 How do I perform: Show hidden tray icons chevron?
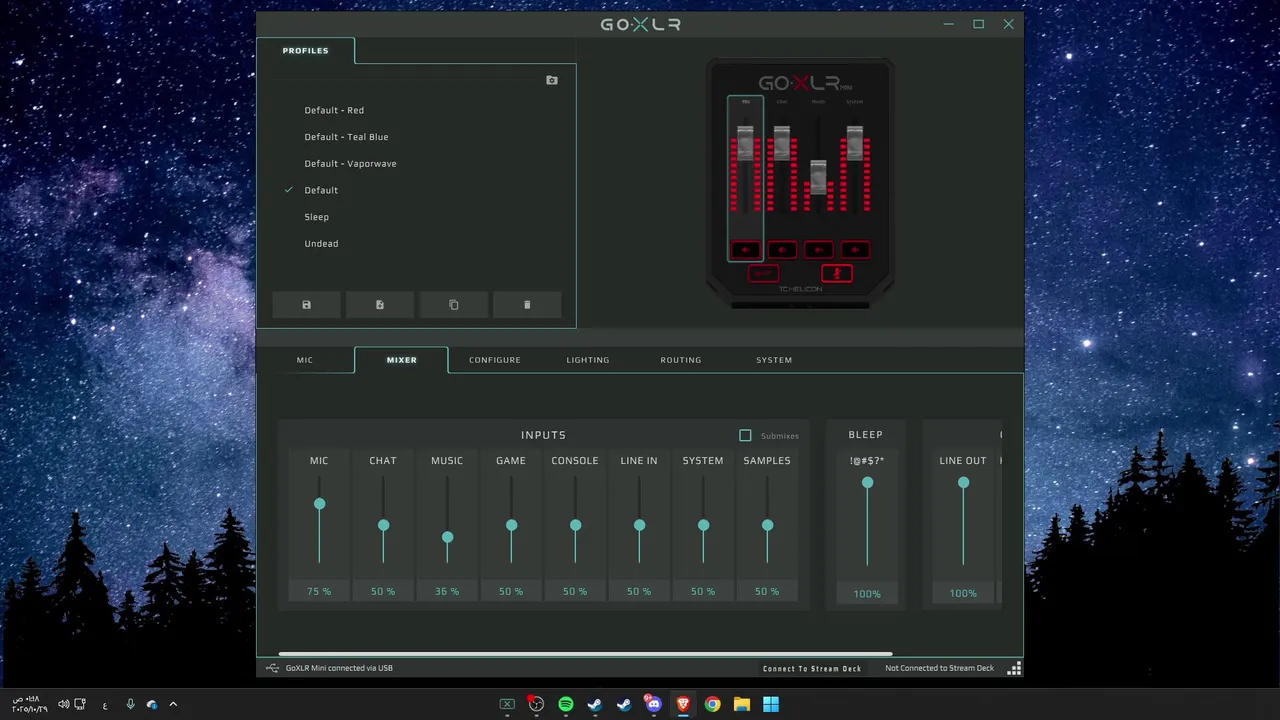[x=173, y=704]
